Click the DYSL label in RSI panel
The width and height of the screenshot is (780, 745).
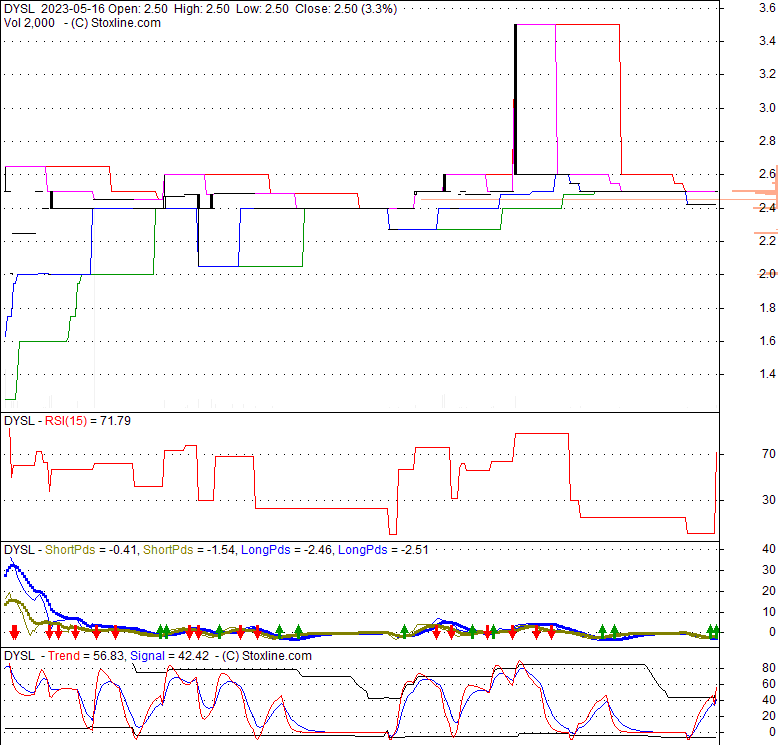pos(19,421)
